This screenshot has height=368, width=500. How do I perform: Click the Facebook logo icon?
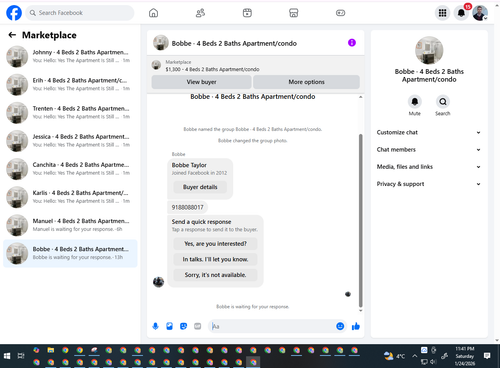click(14, 13)
